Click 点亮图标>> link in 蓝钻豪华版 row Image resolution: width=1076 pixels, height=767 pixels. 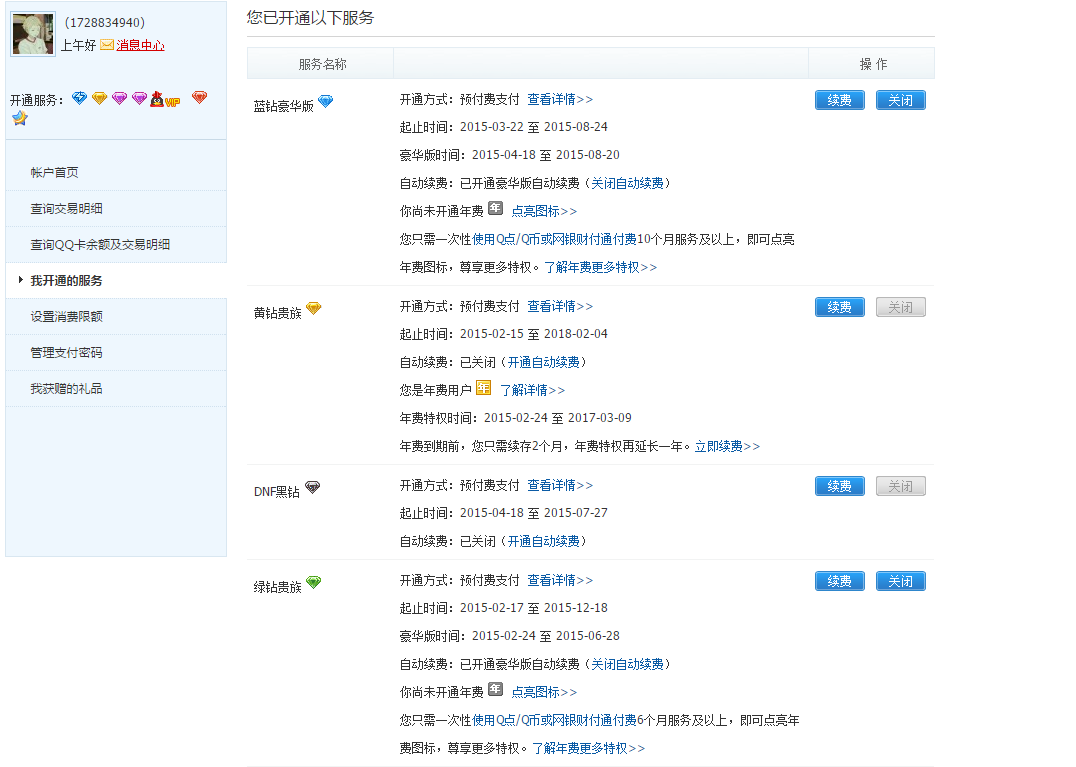[x=544, y=211]
